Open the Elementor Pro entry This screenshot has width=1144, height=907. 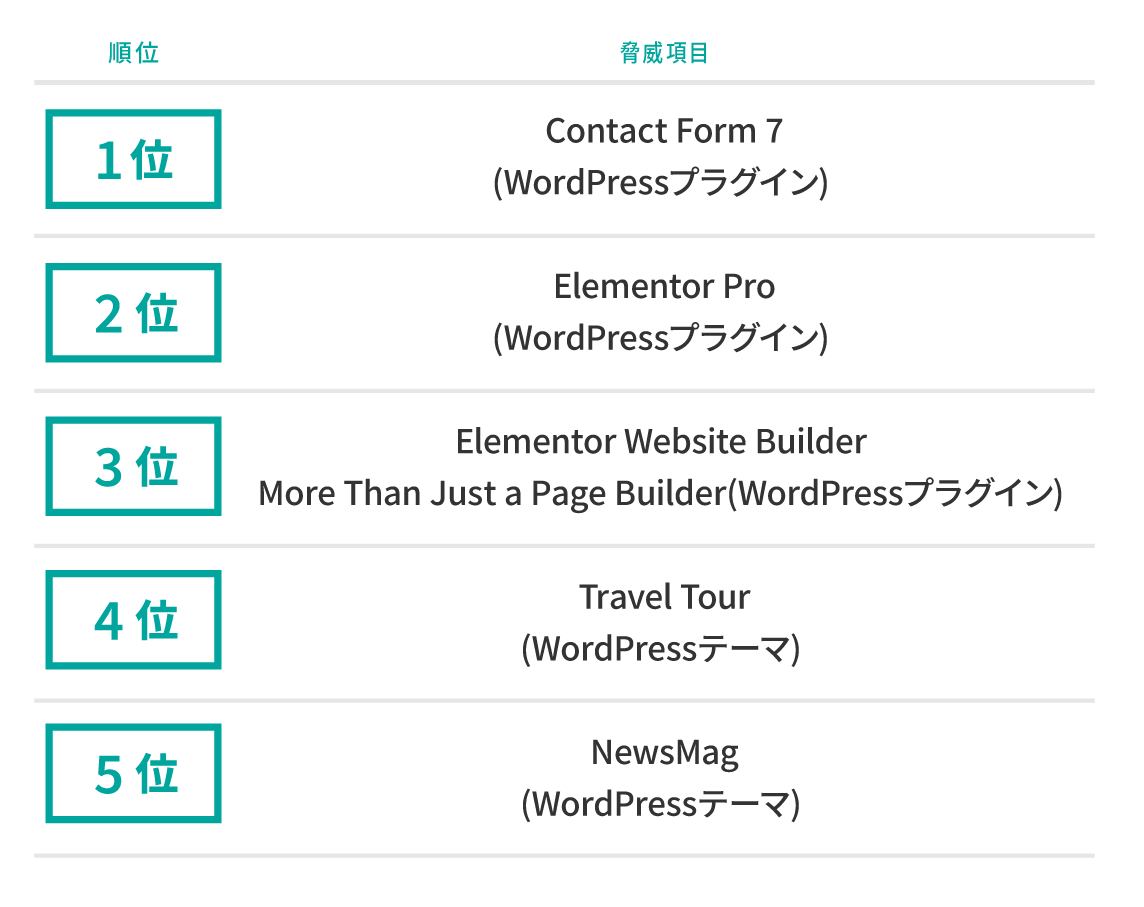(664, 287)
